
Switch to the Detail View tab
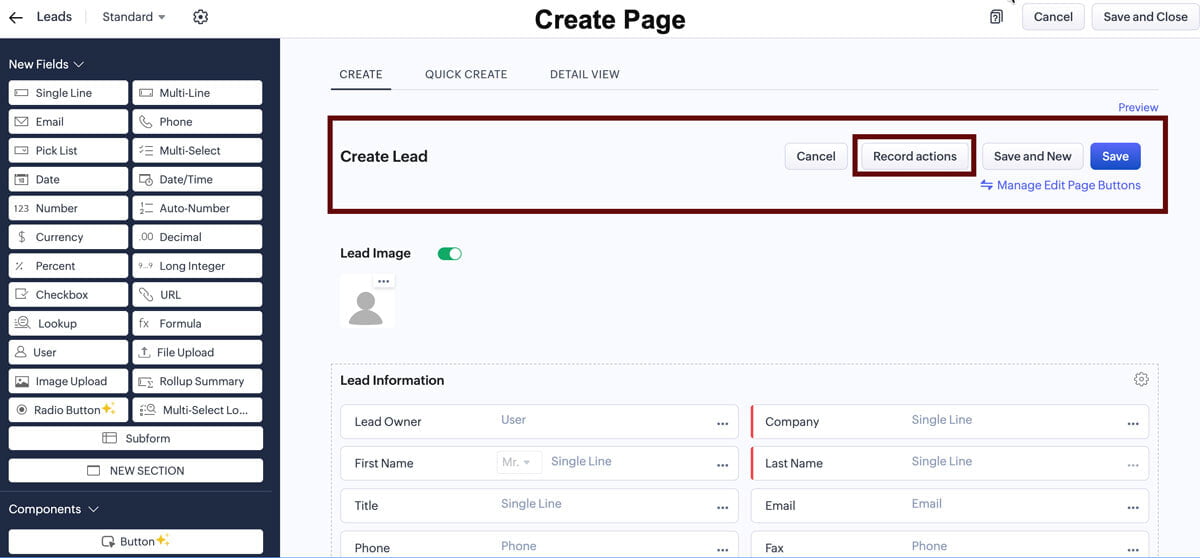[x=585, y=74]
